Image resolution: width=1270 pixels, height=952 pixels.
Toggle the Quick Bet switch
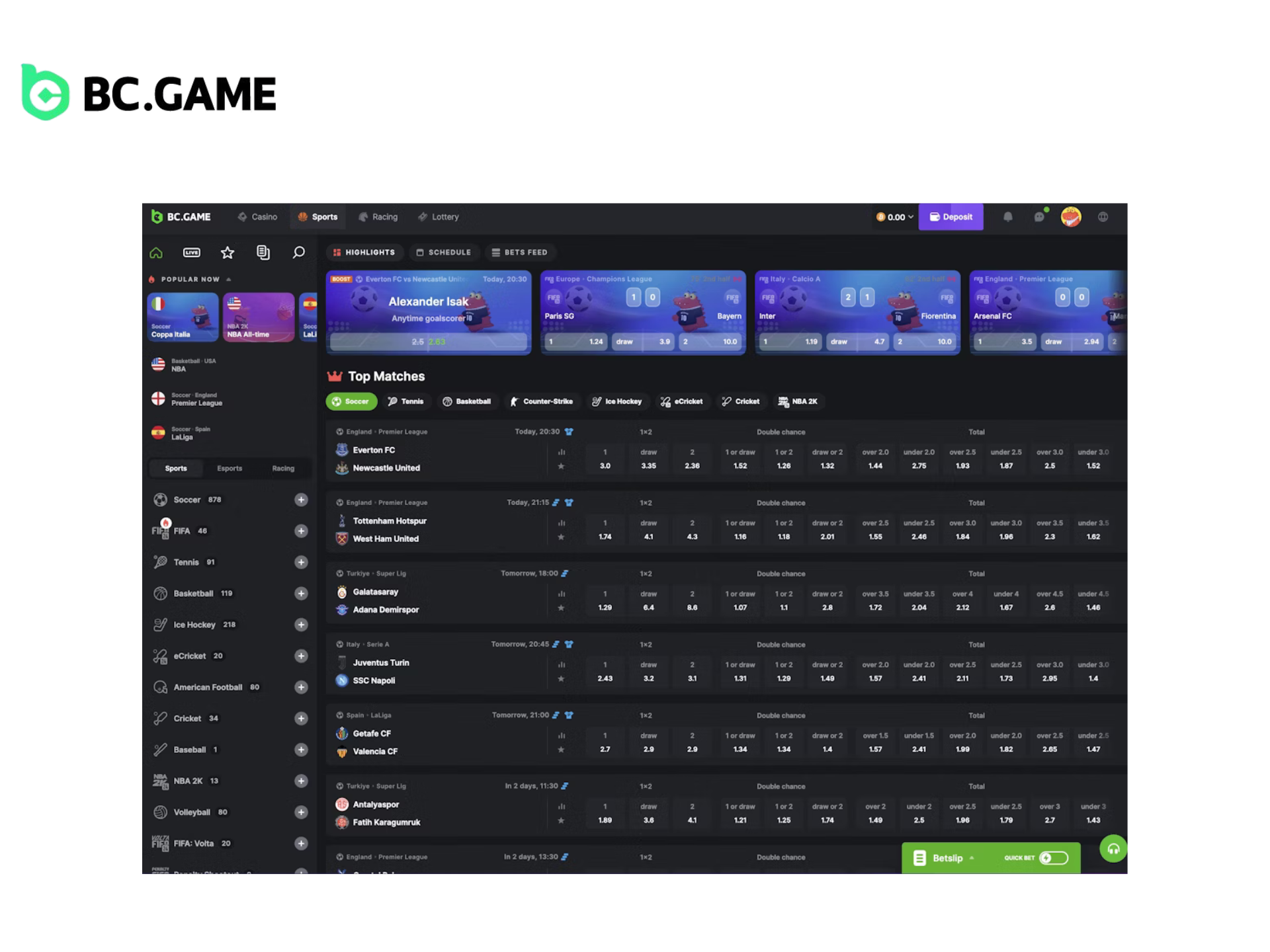coord(1054,858)
